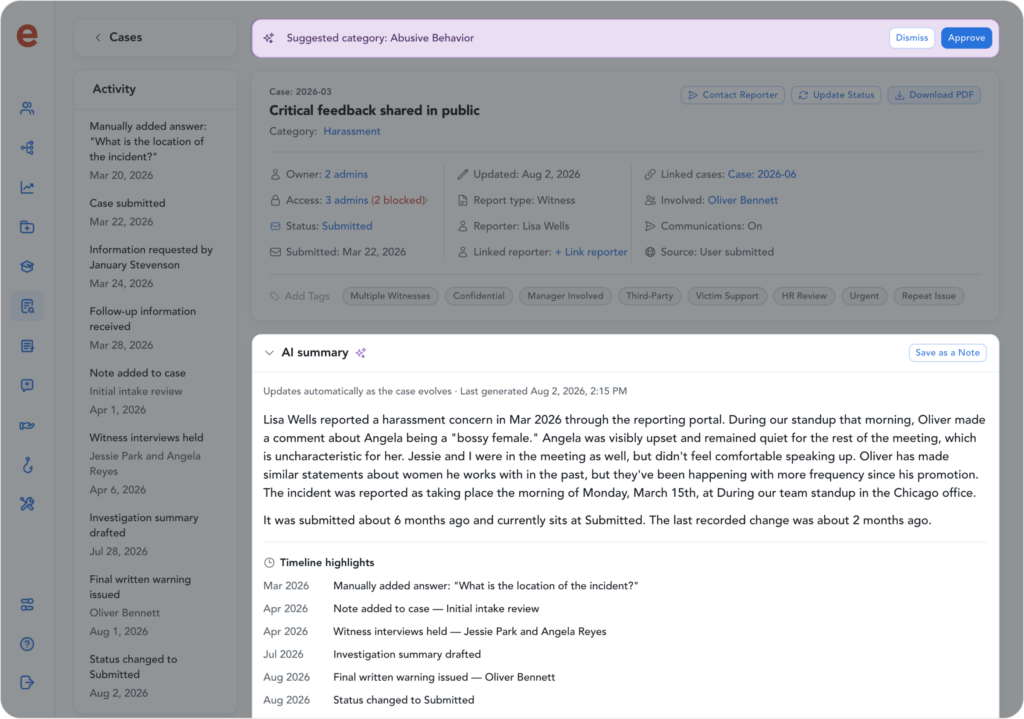Select the Victim Support tag
The height and width of the screenshot is (719, 1024).
click(727, 296)
